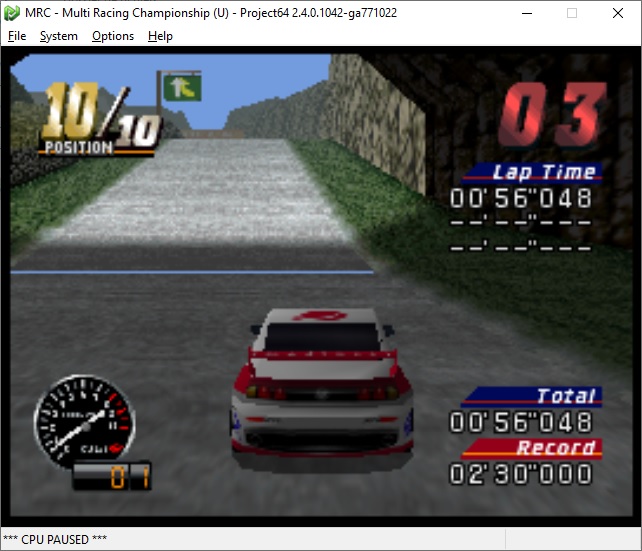Click the 10/10 position indicator

(x=100, y=119)
